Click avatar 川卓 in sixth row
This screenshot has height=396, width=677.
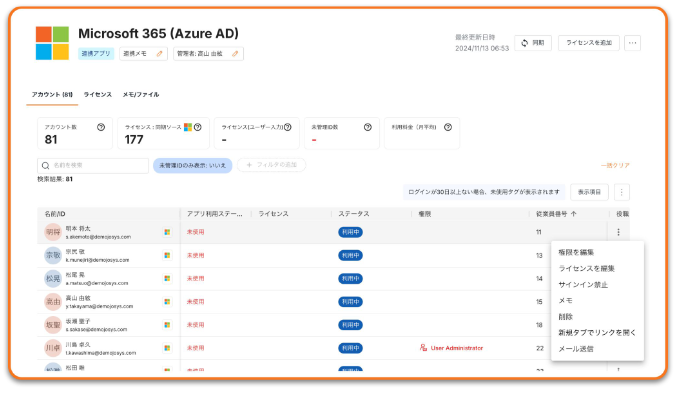click(x=53, y=348)
